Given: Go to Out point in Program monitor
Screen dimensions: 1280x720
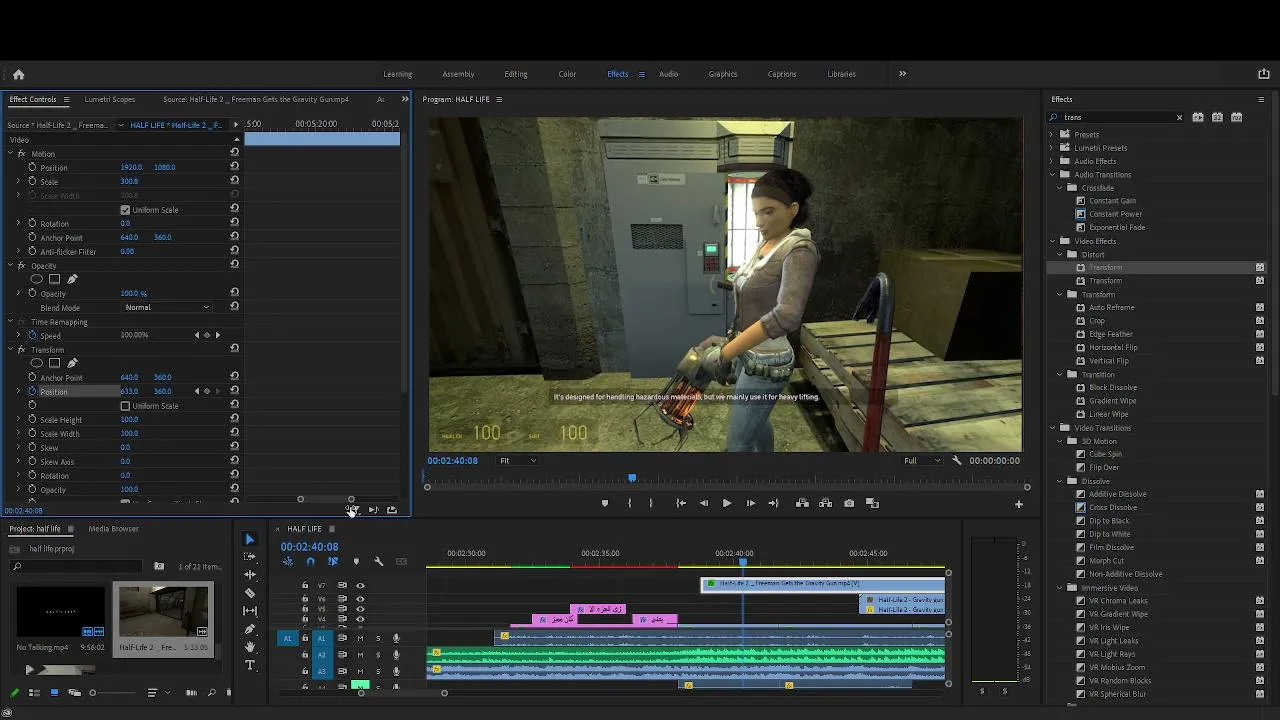Looking at the screenshot, I should [x=773, y=504].
